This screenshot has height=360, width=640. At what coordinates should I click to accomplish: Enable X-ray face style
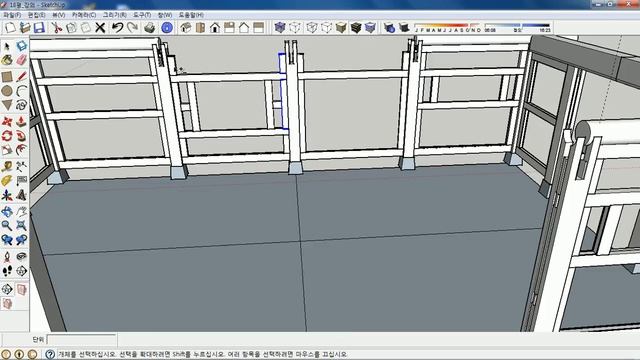pos(280,28)
